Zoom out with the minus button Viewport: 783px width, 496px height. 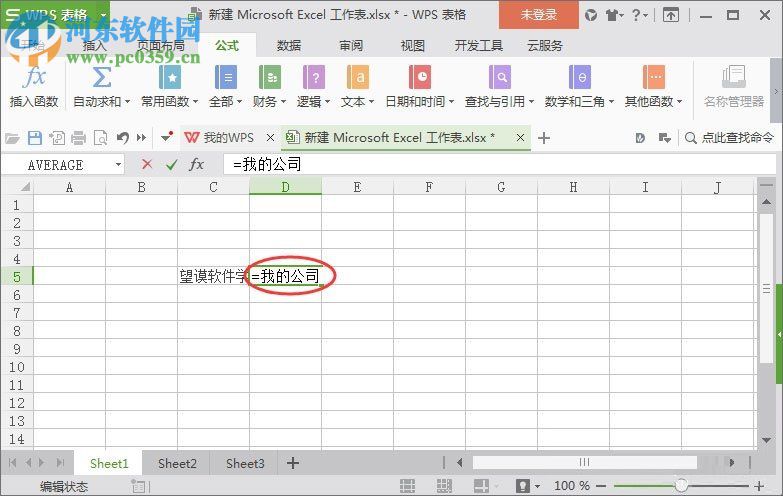coord(601,486)
